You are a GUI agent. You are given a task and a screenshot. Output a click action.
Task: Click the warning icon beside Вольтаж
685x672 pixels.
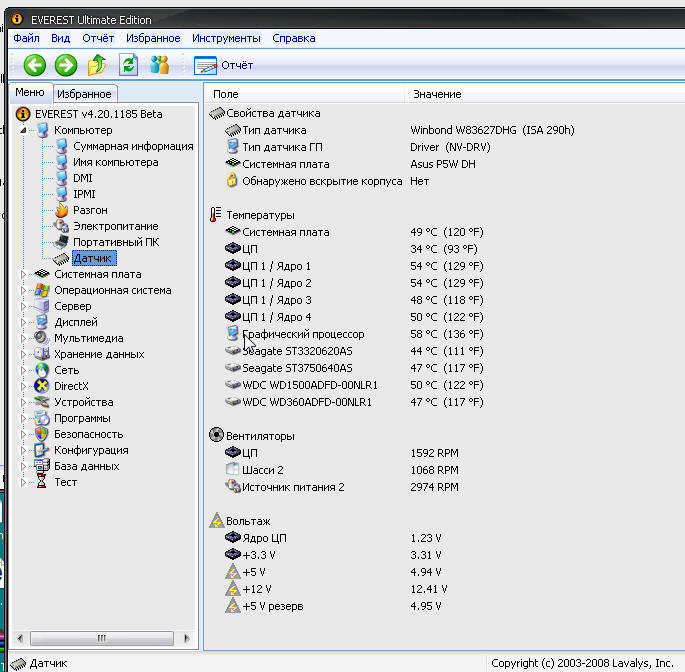pyautogui.click(x=216, y=520)
